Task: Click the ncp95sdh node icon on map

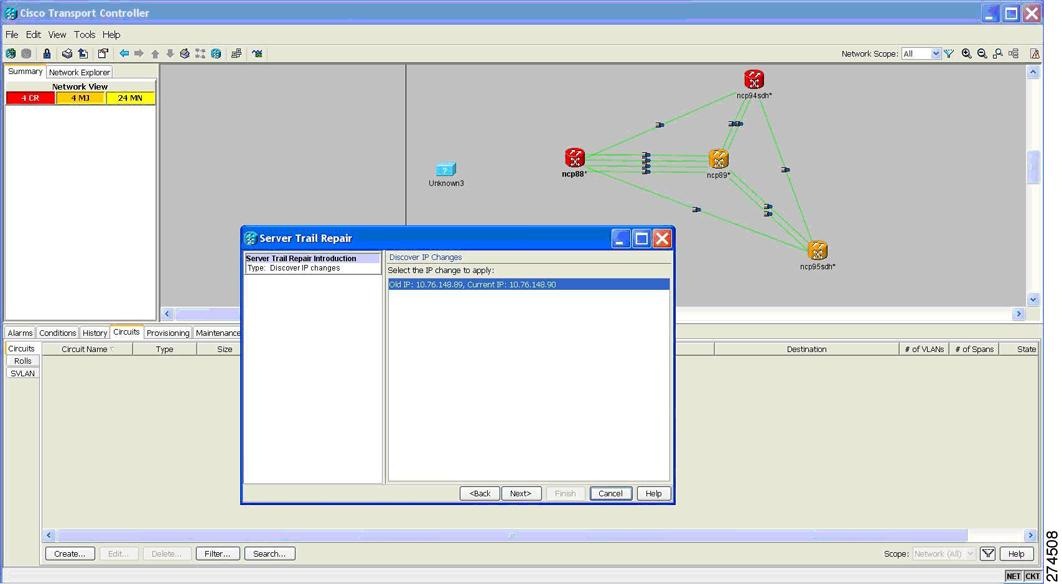Action: 817,251
